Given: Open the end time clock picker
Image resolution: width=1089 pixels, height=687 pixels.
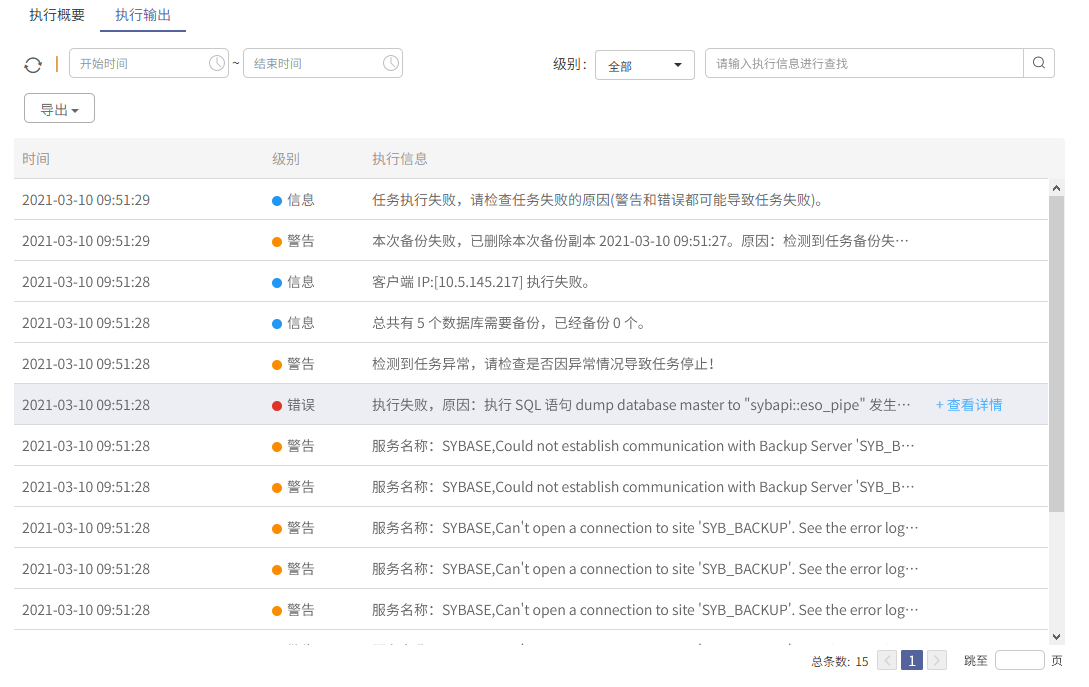Looking at the screenshot, I should coord(391,63).
